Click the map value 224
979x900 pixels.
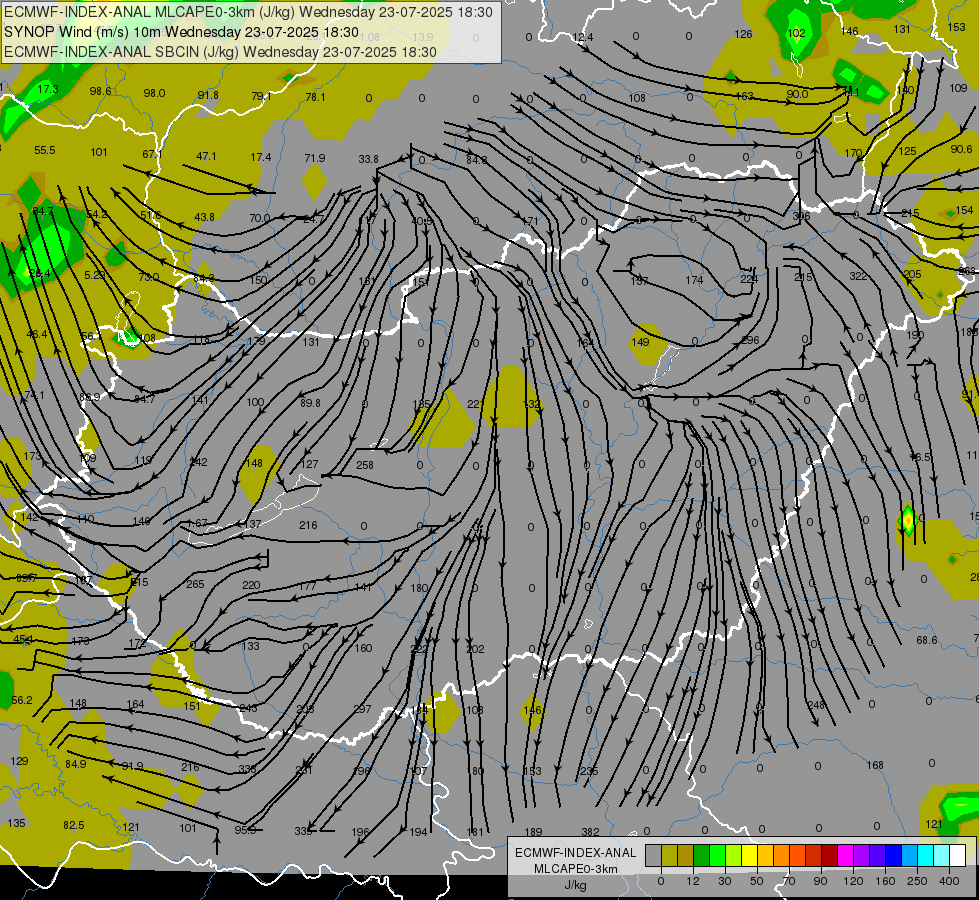(x=749, y=279)
